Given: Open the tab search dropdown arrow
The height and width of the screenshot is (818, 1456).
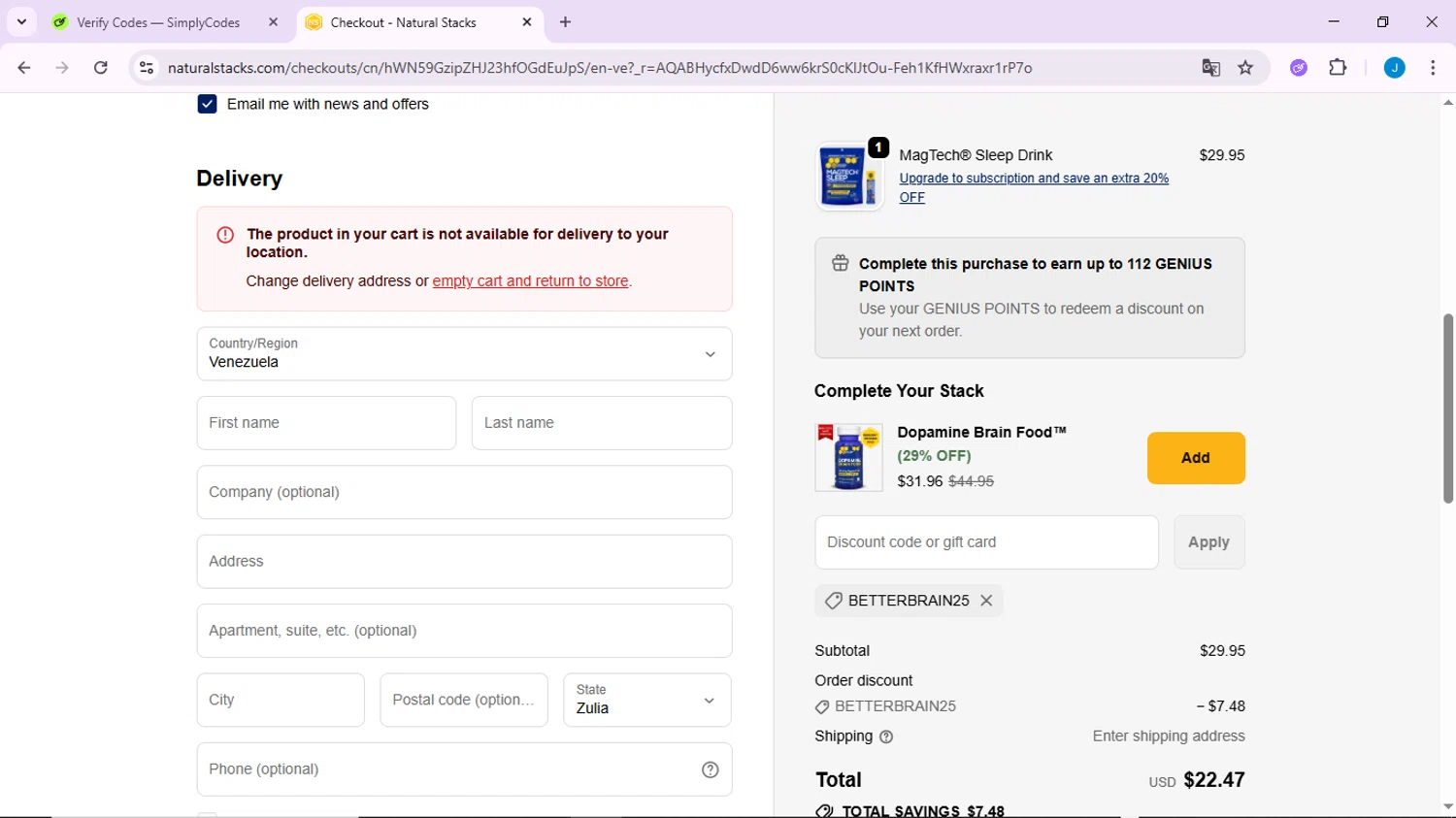Looking at the screenshot, I should click(x=21, y=21).
